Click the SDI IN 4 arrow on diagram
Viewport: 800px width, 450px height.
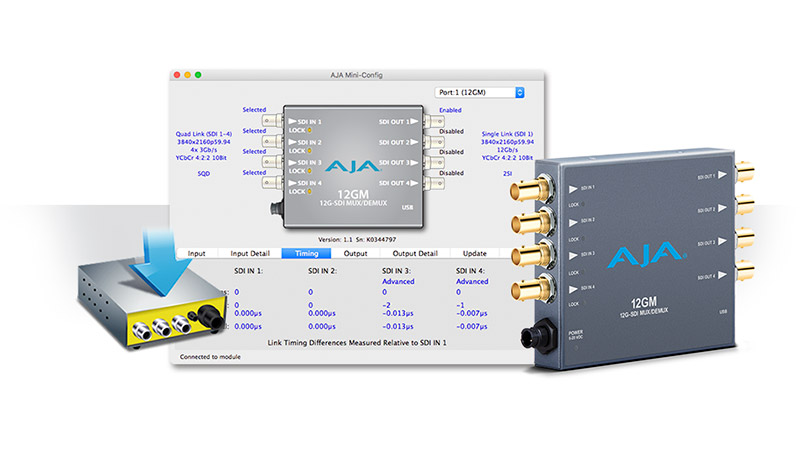click(292, 183)
